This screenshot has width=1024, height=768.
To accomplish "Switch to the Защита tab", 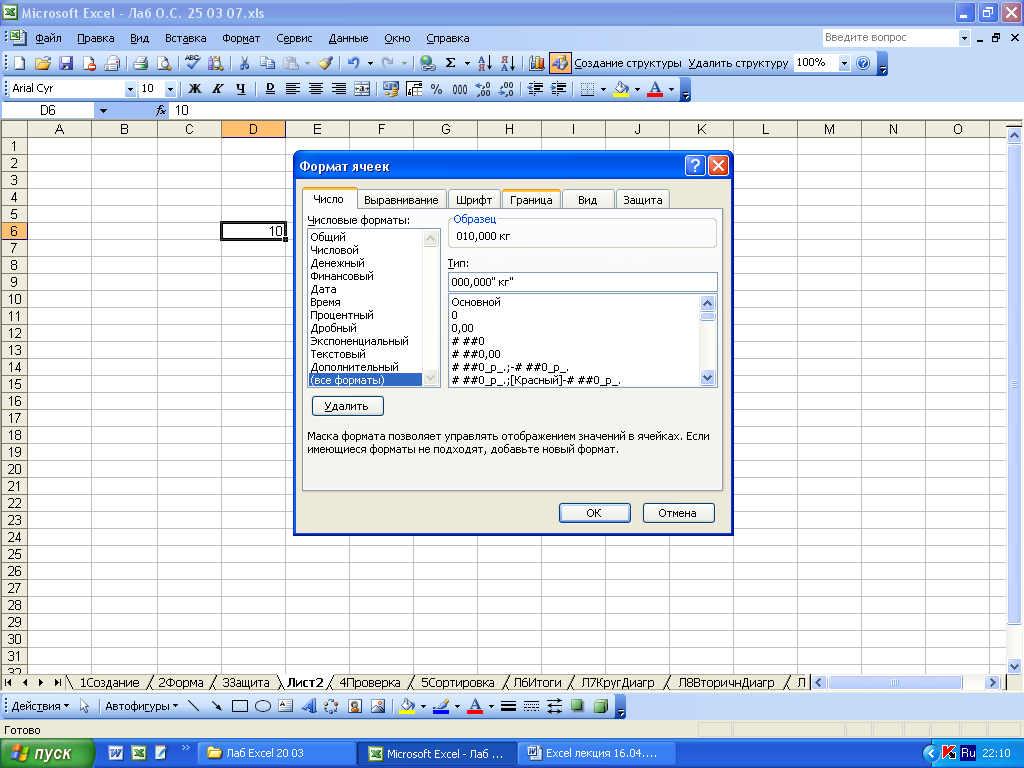I will coord(643,200).
